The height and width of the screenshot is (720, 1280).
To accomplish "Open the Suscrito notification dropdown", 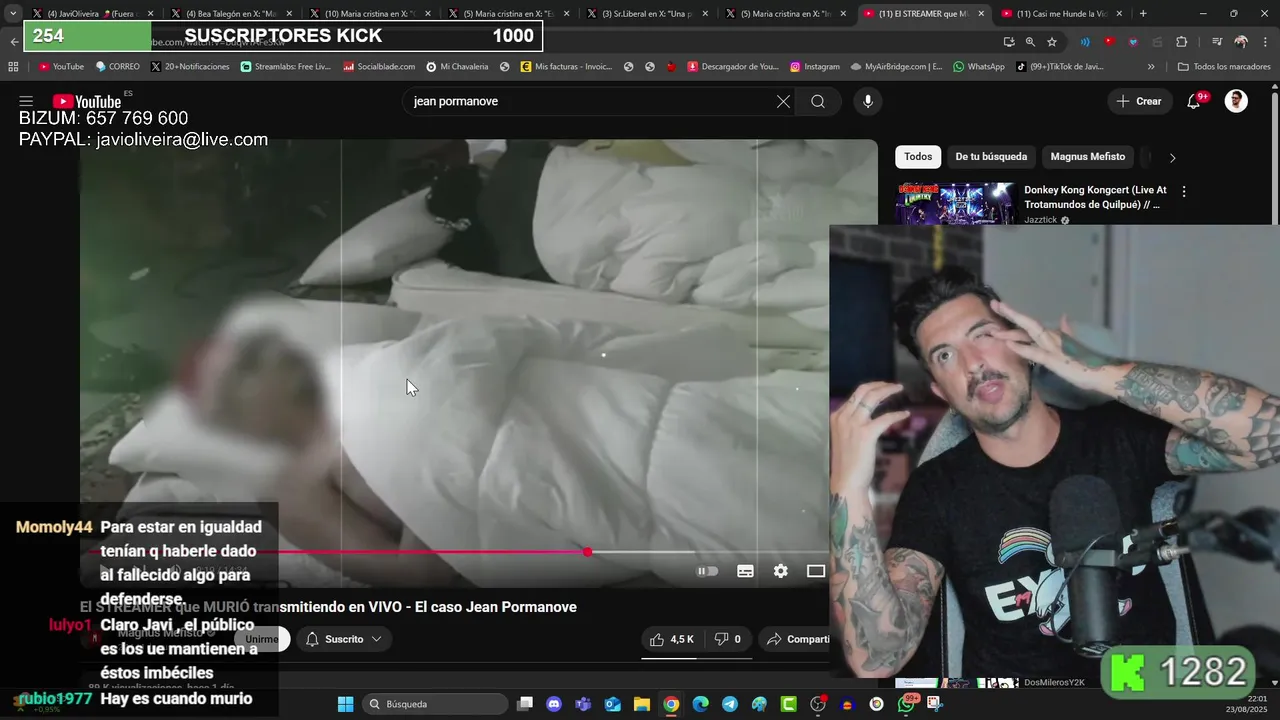I will click(x=344, y=639).
